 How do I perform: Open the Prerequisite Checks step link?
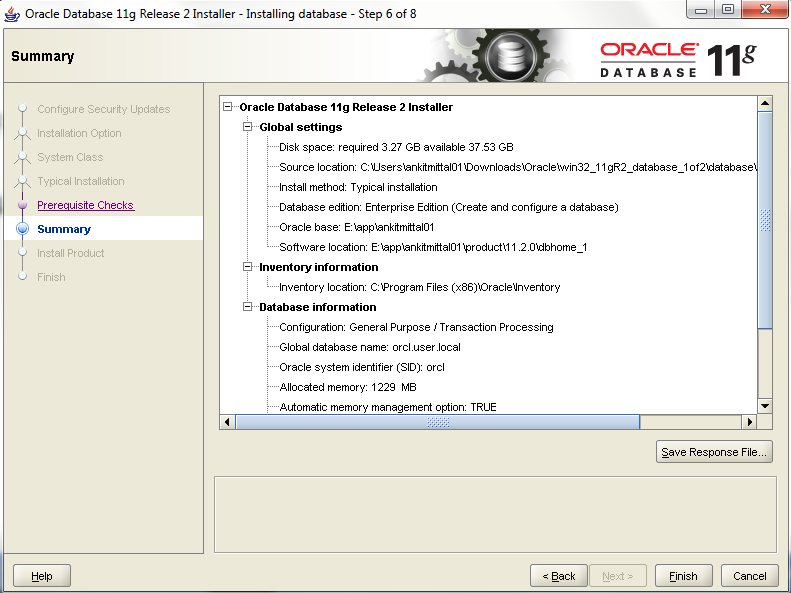click(x=86, y=205)
